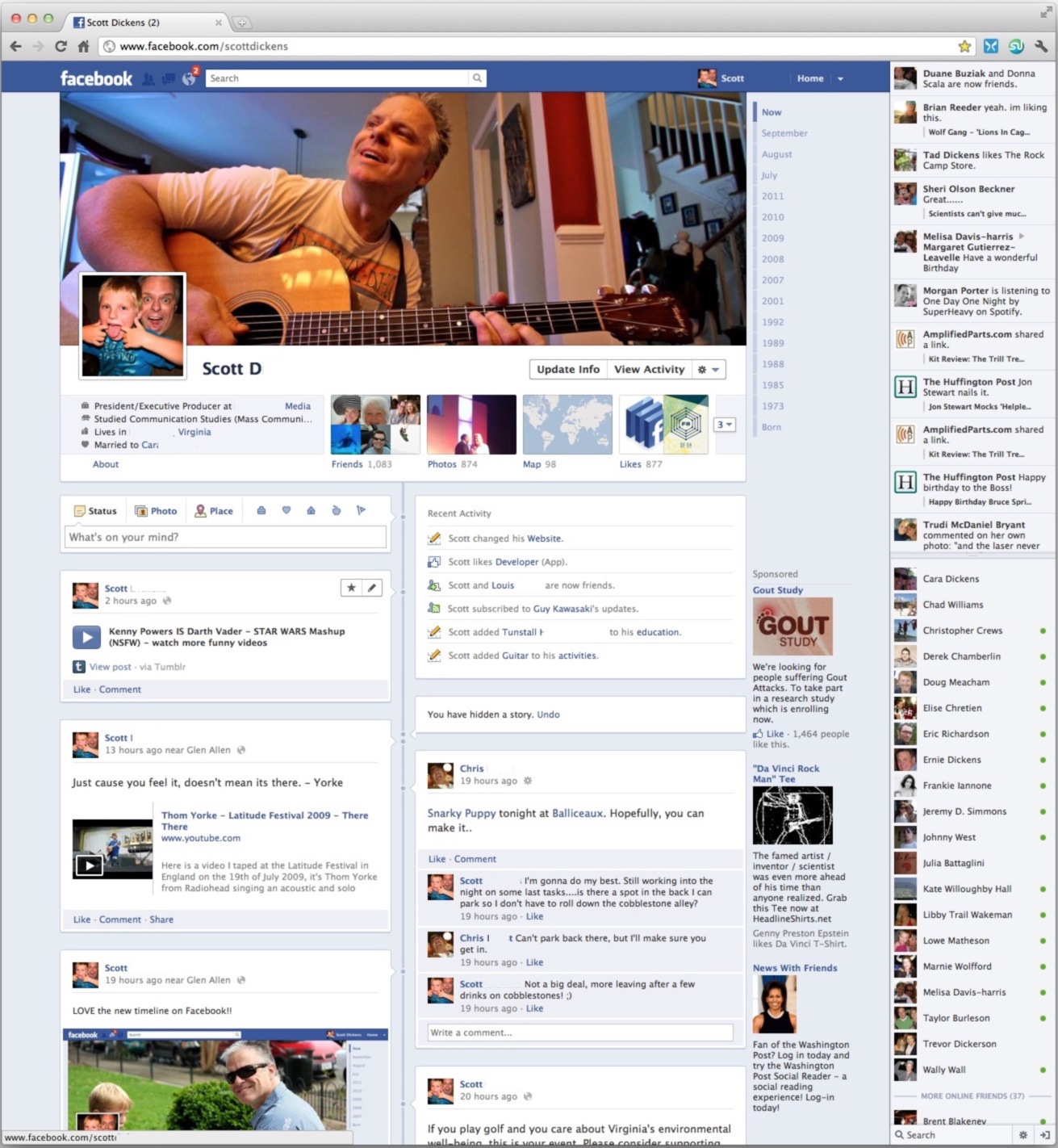
Task: Jump to 2010 on the timeline
Action: click(772, 217)
